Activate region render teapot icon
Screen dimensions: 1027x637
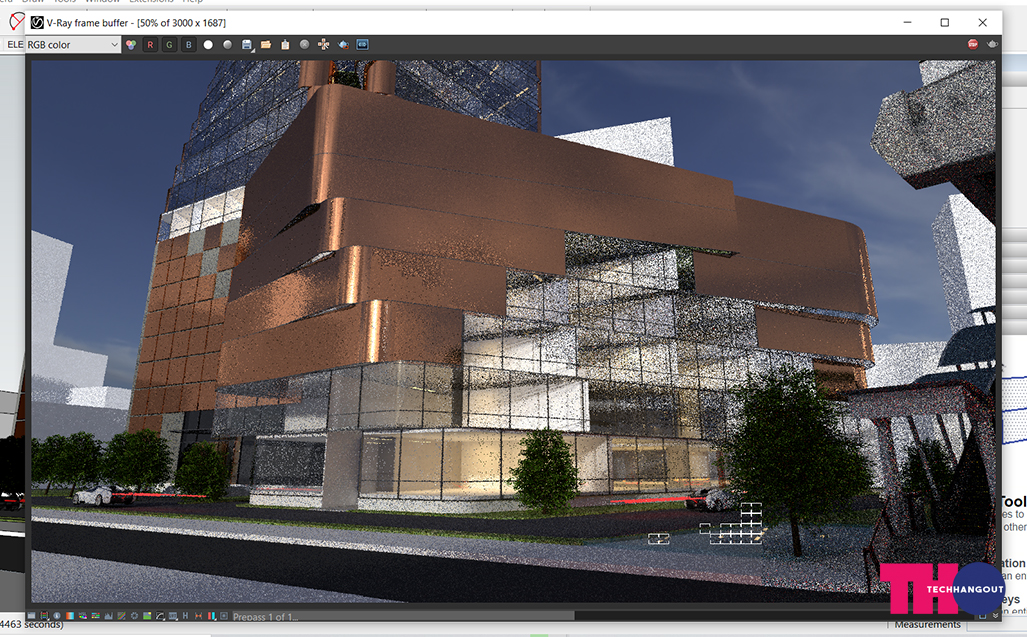[x=343, y=45]
